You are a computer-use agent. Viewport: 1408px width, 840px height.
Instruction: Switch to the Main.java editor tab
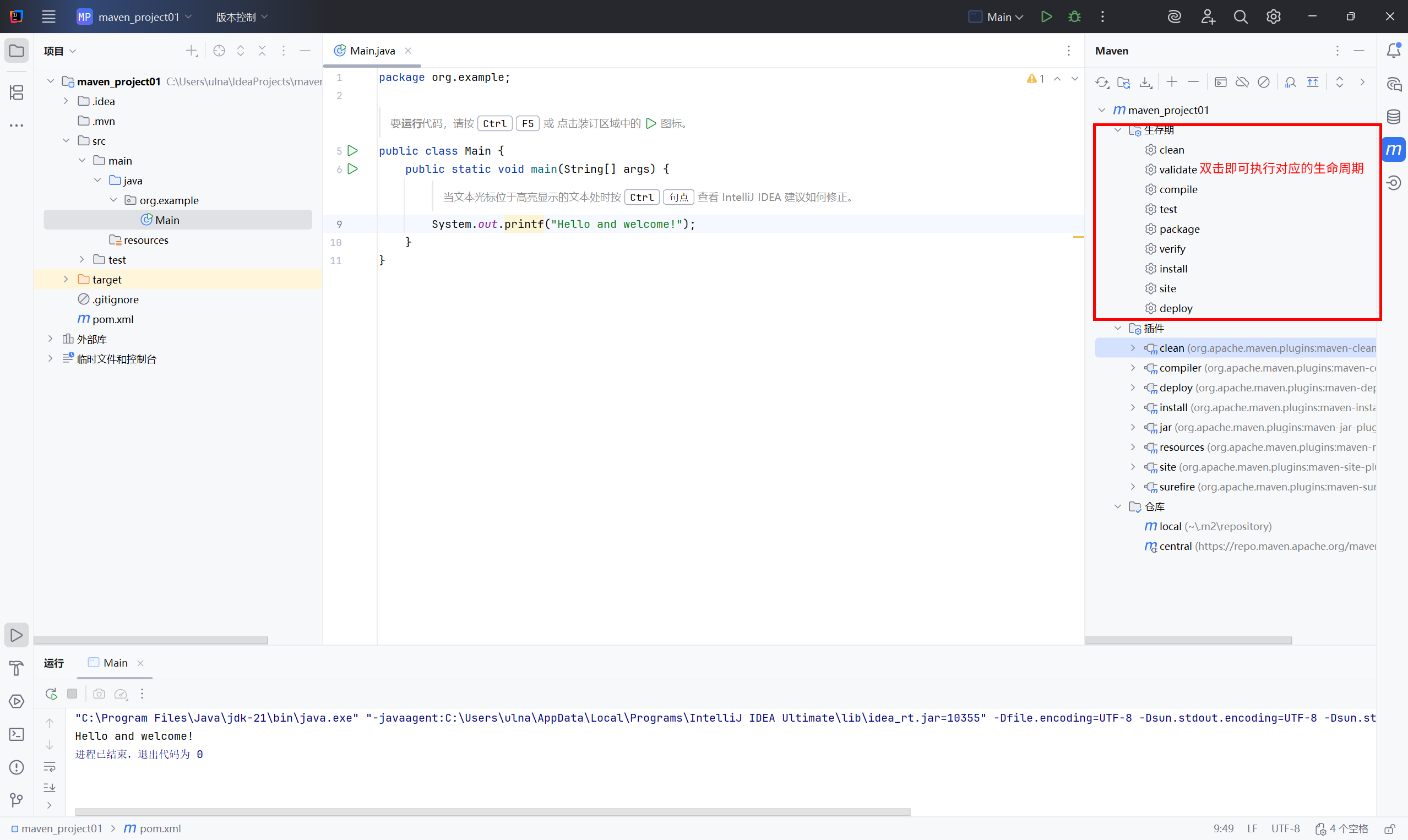tap(372, 51)
